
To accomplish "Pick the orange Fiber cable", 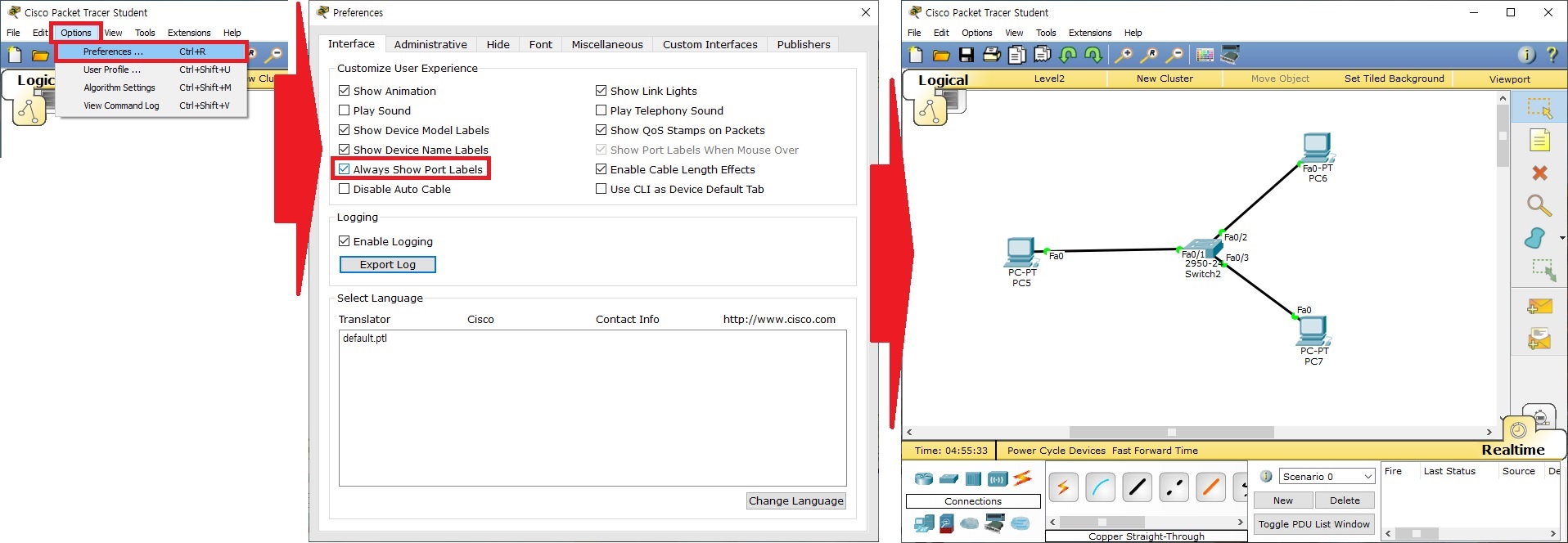I will pyautogui.click(x=1211, y=488).
